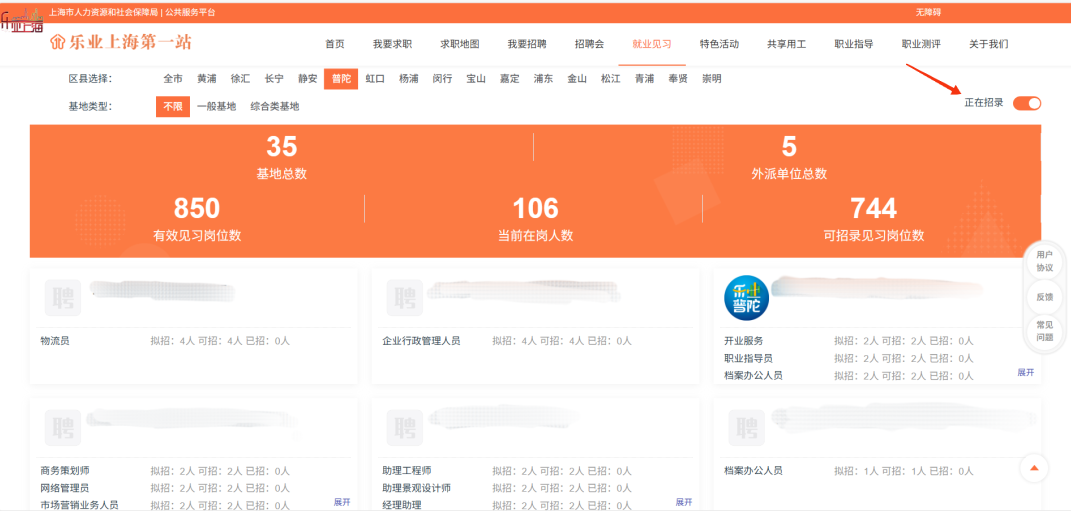Image resolution: width=1071 pixels, height=511 pixels.
Task: Click the 聘 logo in the 助理工程师 card
Action: 404,428
